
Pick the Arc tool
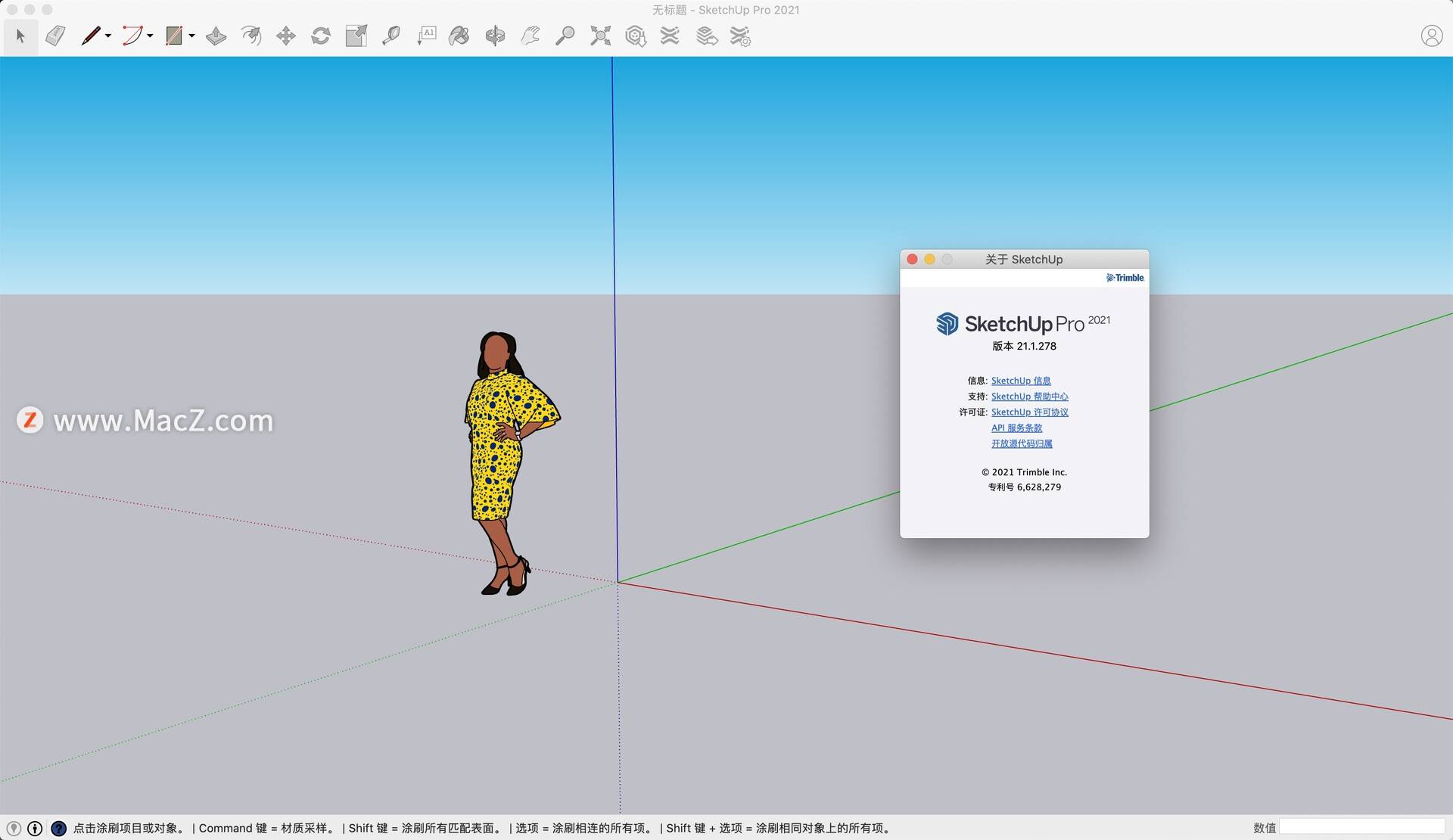pos(132,36)
